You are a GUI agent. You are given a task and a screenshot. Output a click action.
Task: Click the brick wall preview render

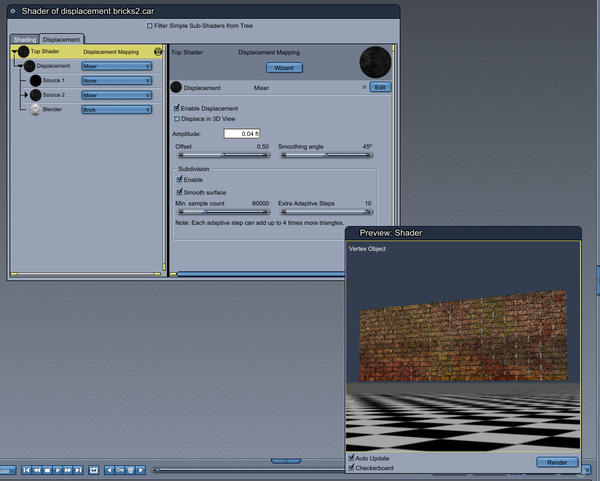463,336
